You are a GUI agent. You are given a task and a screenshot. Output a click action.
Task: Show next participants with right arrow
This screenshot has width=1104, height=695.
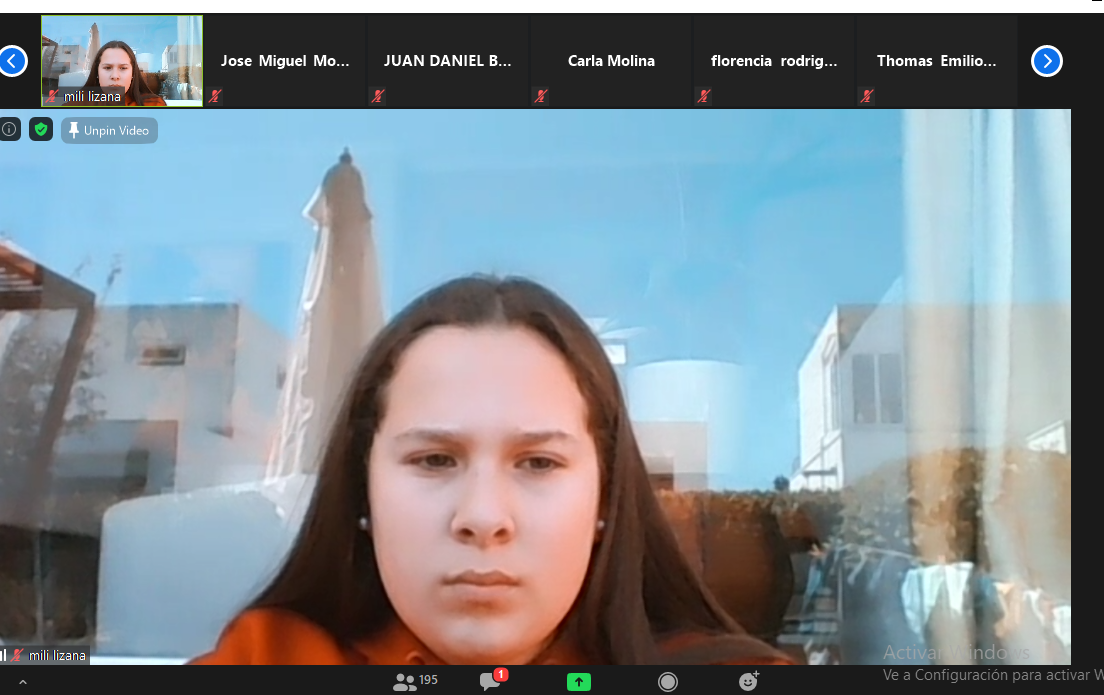[1046, 61]
